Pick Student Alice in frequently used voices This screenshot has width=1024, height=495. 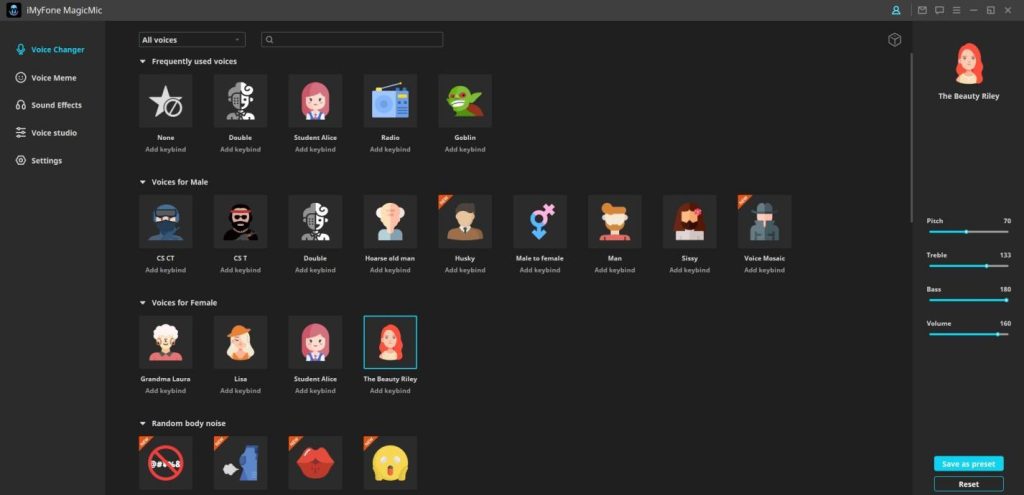[x=315, y=101]
